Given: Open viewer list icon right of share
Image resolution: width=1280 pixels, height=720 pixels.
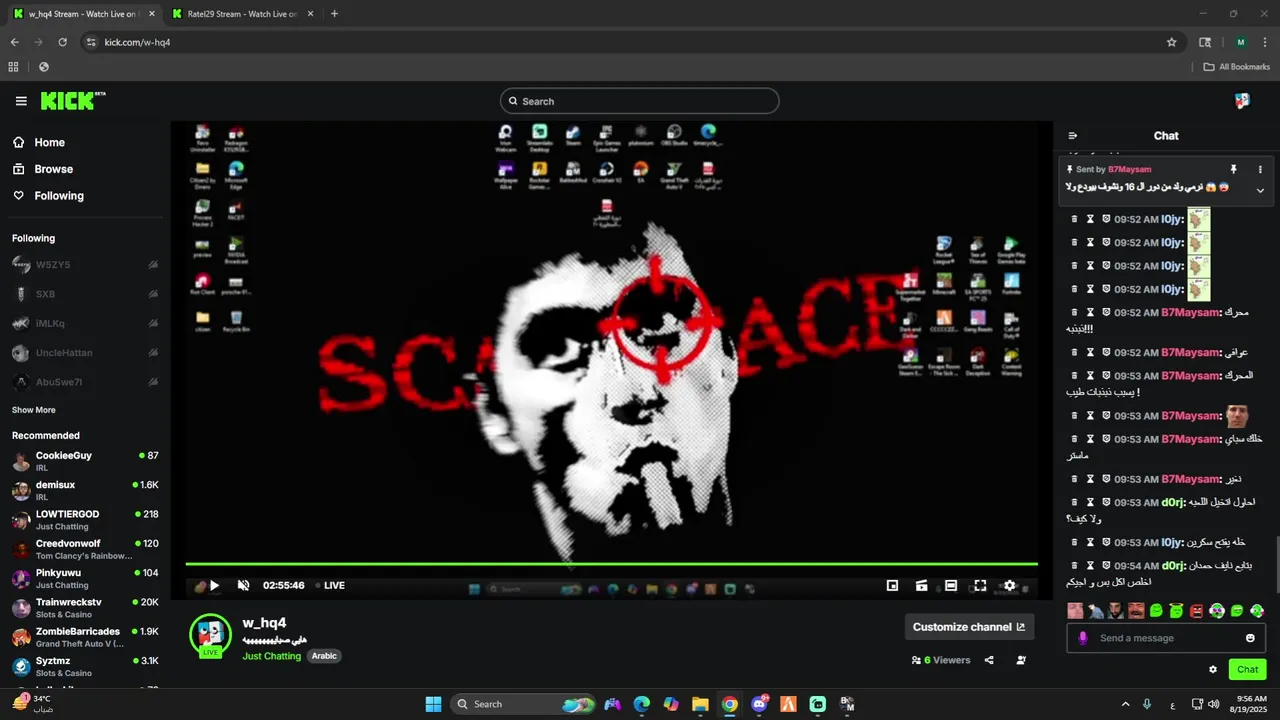Looking at the screenshot, I should [1021, 660].
